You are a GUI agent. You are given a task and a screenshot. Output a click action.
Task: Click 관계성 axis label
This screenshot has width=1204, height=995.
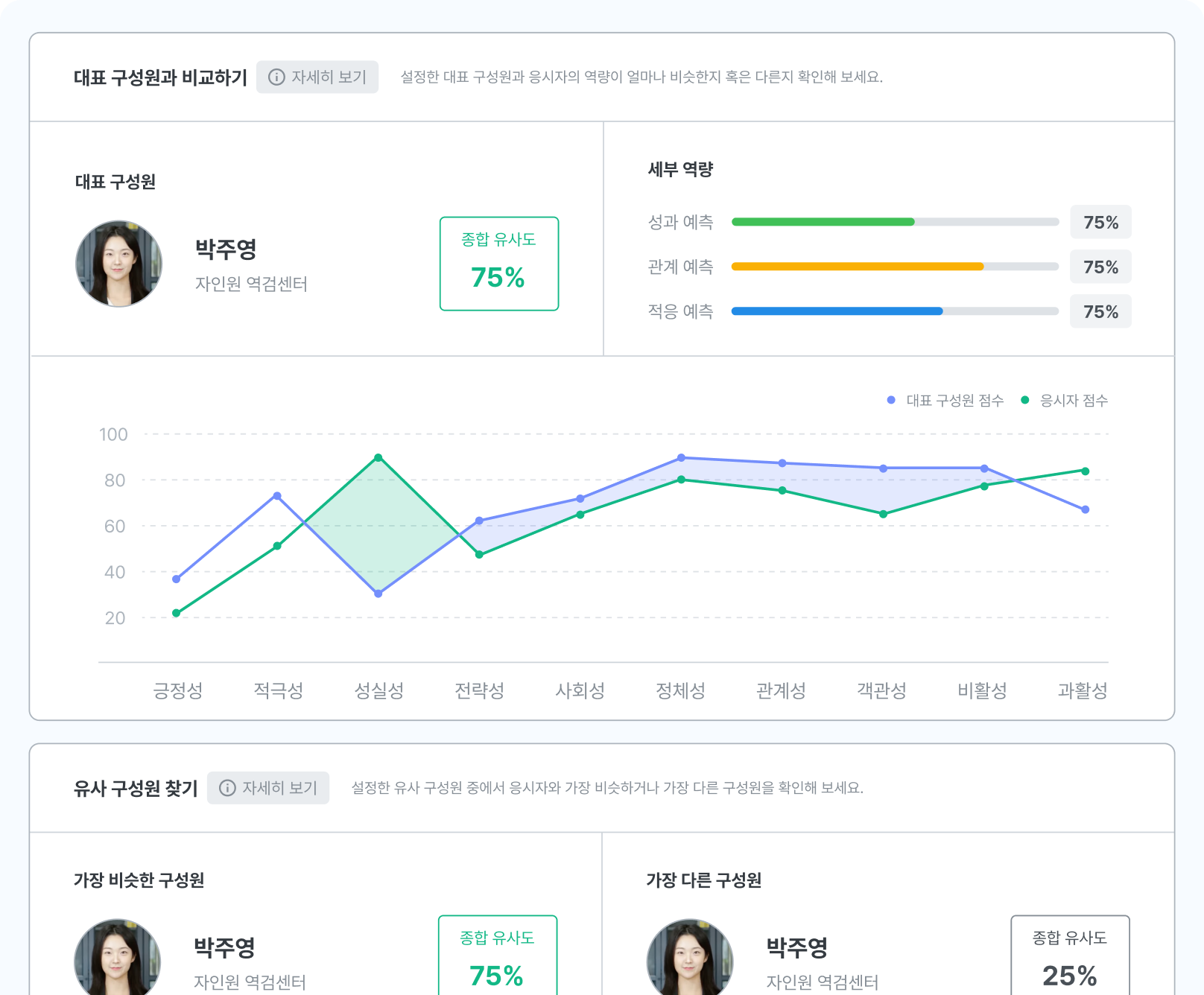(781, 690)
